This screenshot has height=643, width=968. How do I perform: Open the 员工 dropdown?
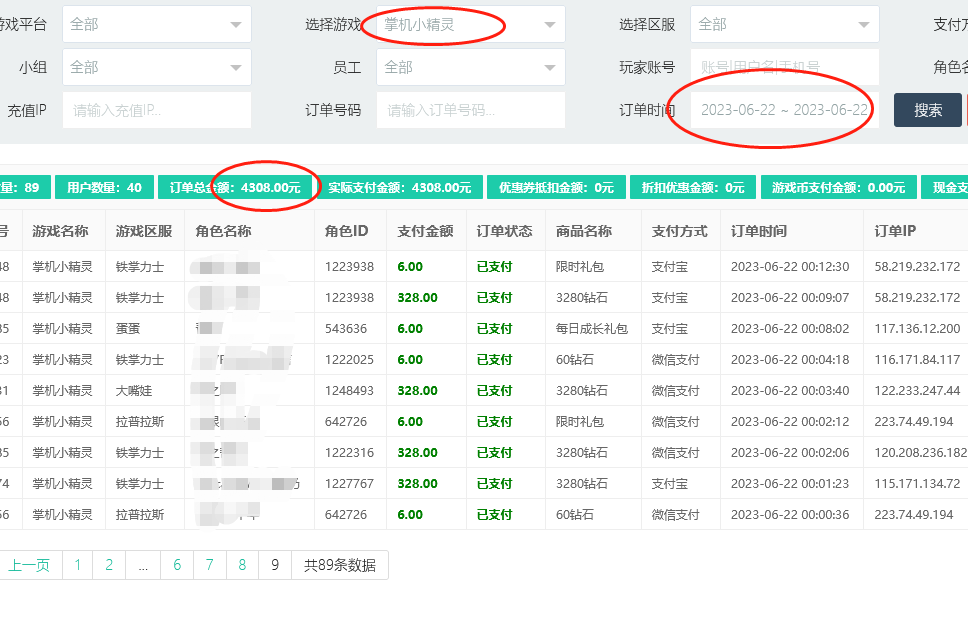470,67
